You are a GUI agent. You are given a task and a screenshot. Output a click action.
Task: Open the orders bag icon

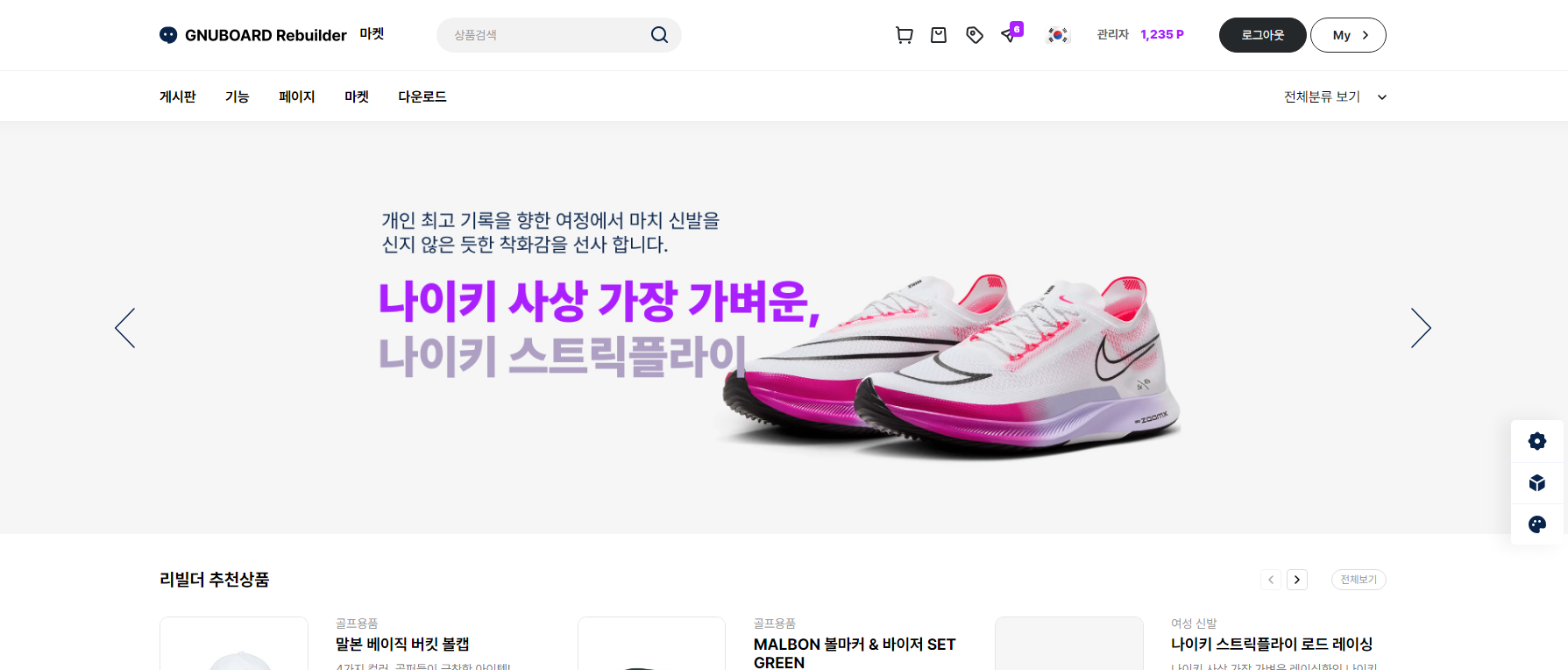click(939, 35)
